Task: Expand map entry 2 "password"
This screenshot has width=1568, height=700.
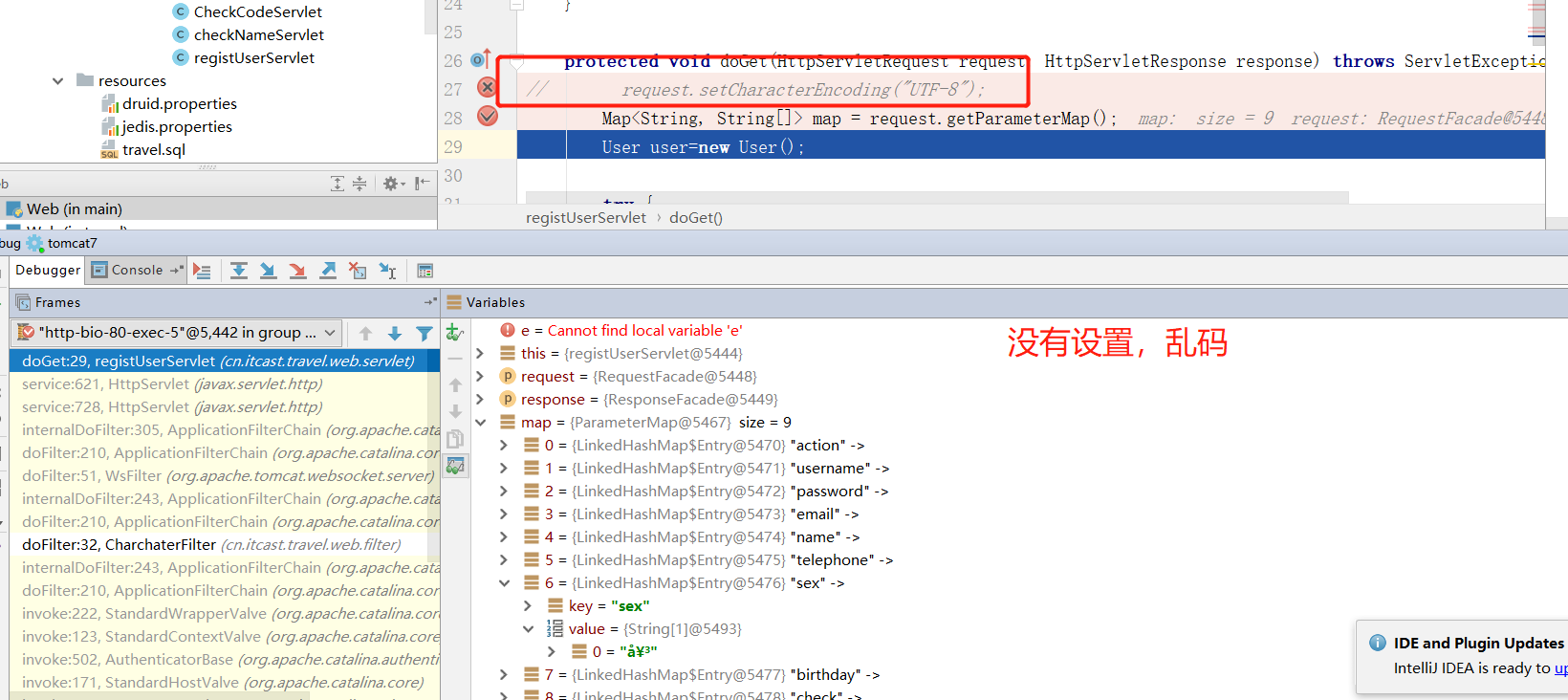Action: (504, 491)
